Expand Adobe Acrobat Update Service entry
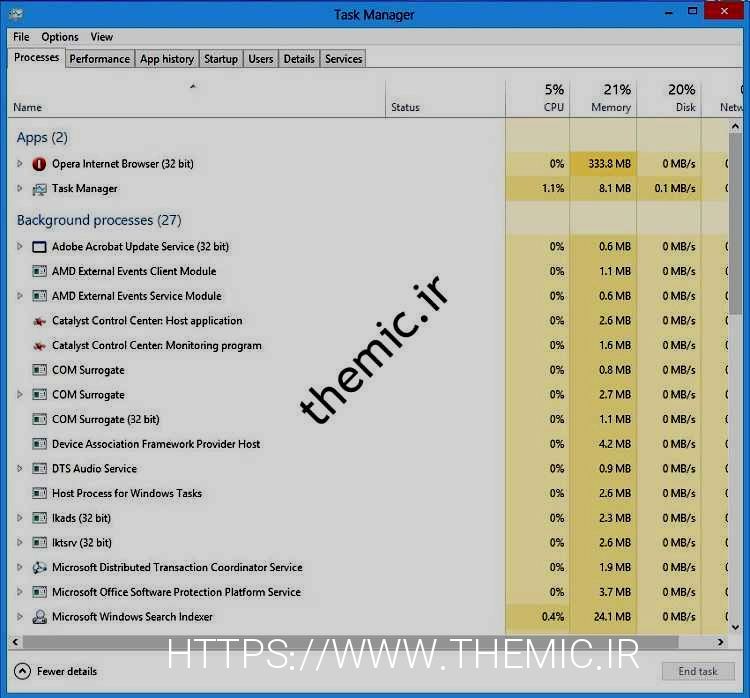The height and width of the screenshot is (698, 750). (x=20, y=246)
